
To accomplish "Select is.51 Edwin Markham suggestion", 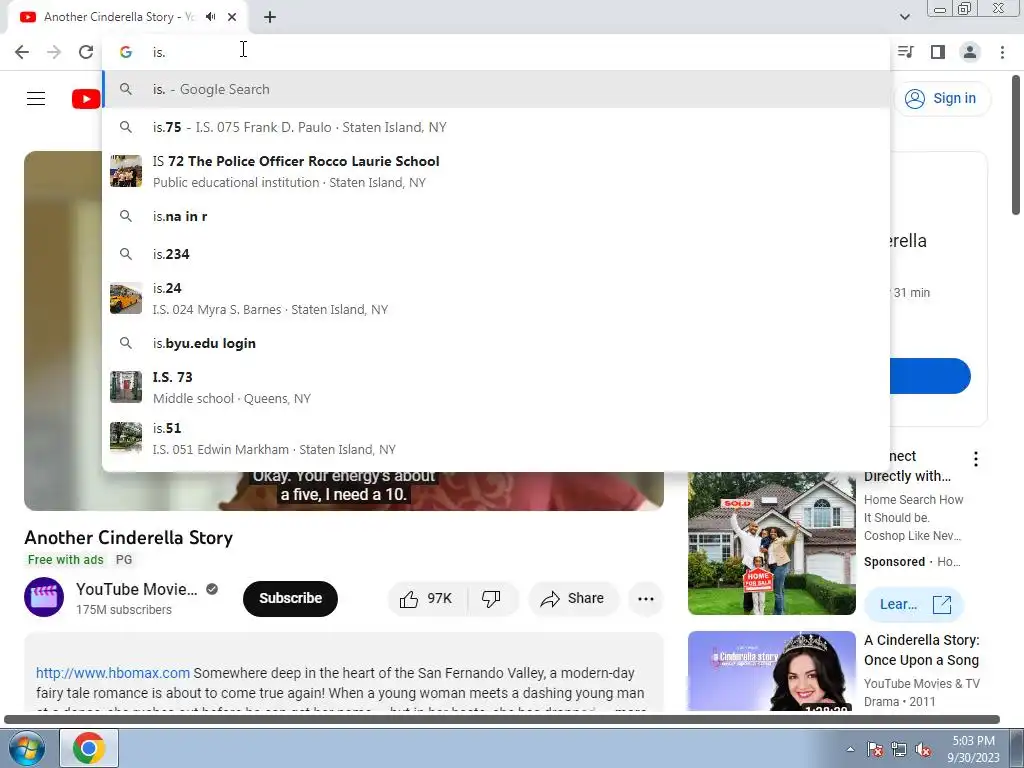I will [496, 438].
